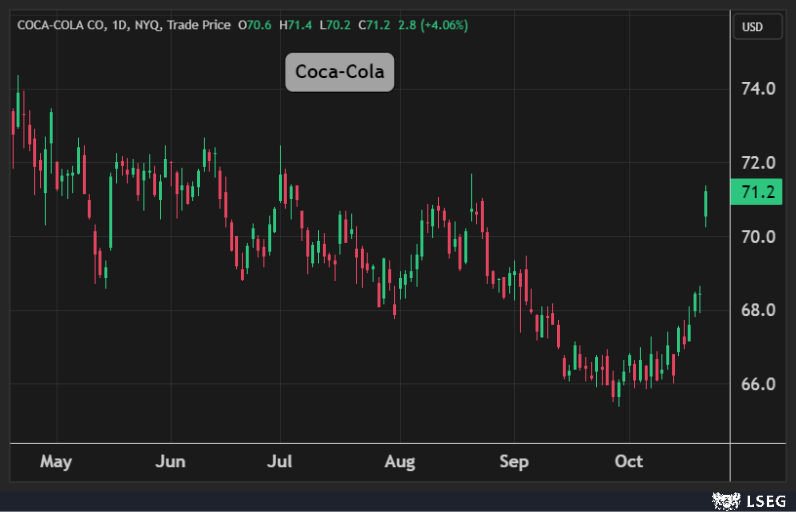Select the 70.0 price axis label
Viewport: 796px width, 512px height.
[x=759, y=236]
